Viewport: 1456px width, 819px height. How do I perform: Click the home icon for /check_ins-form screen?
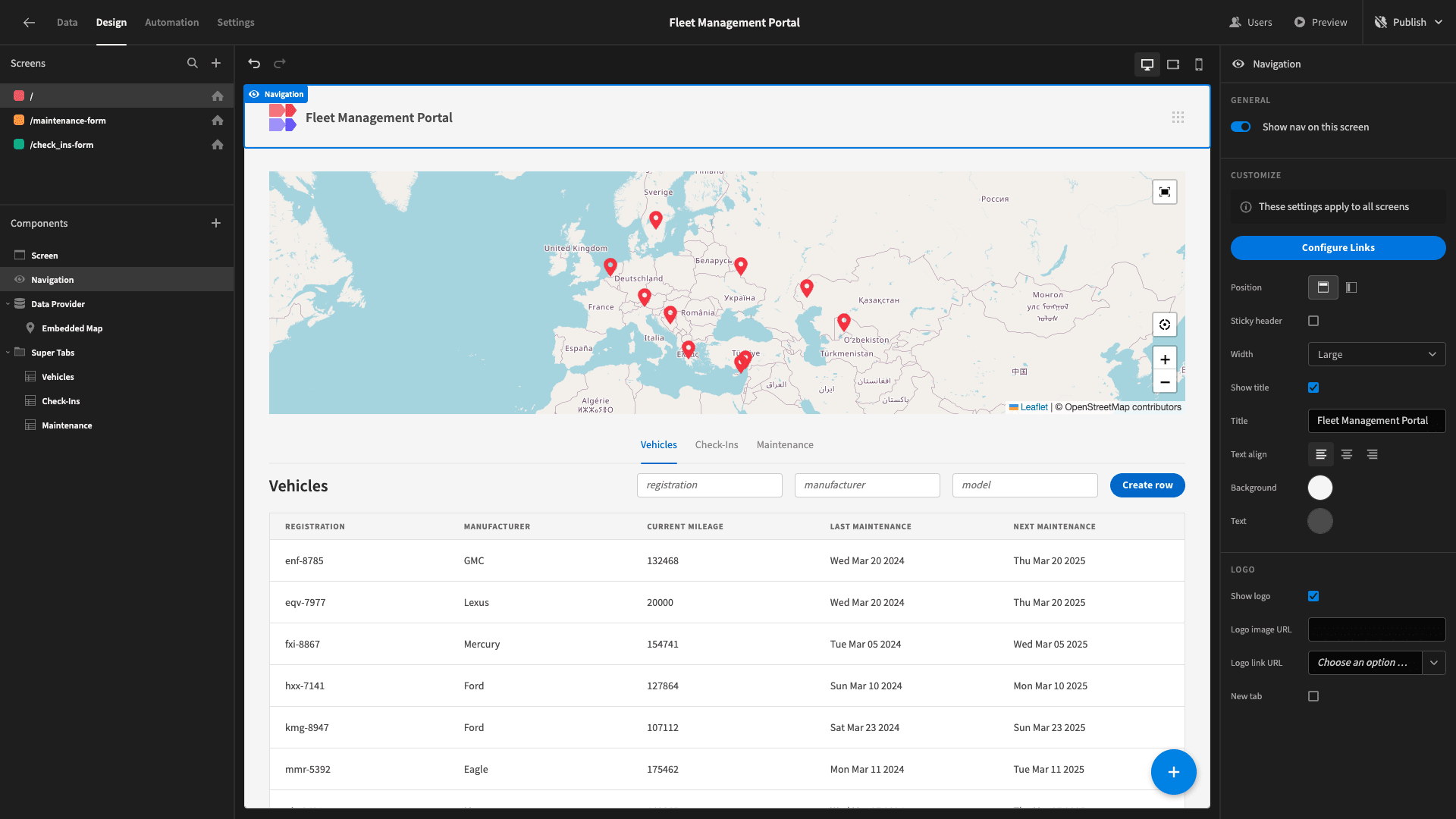218,145
